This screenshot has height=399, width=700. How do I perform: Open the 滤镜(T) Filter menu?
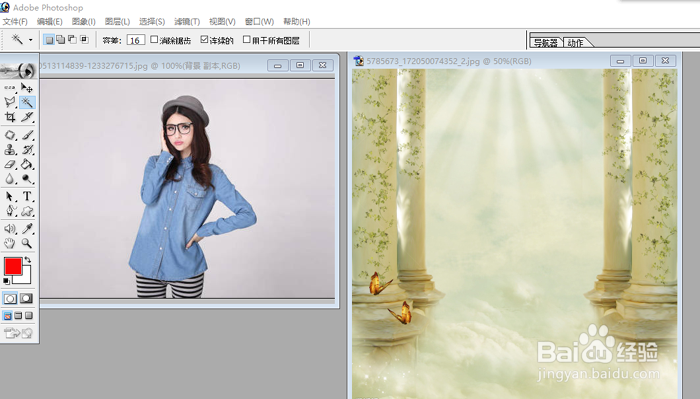point(187,21)
